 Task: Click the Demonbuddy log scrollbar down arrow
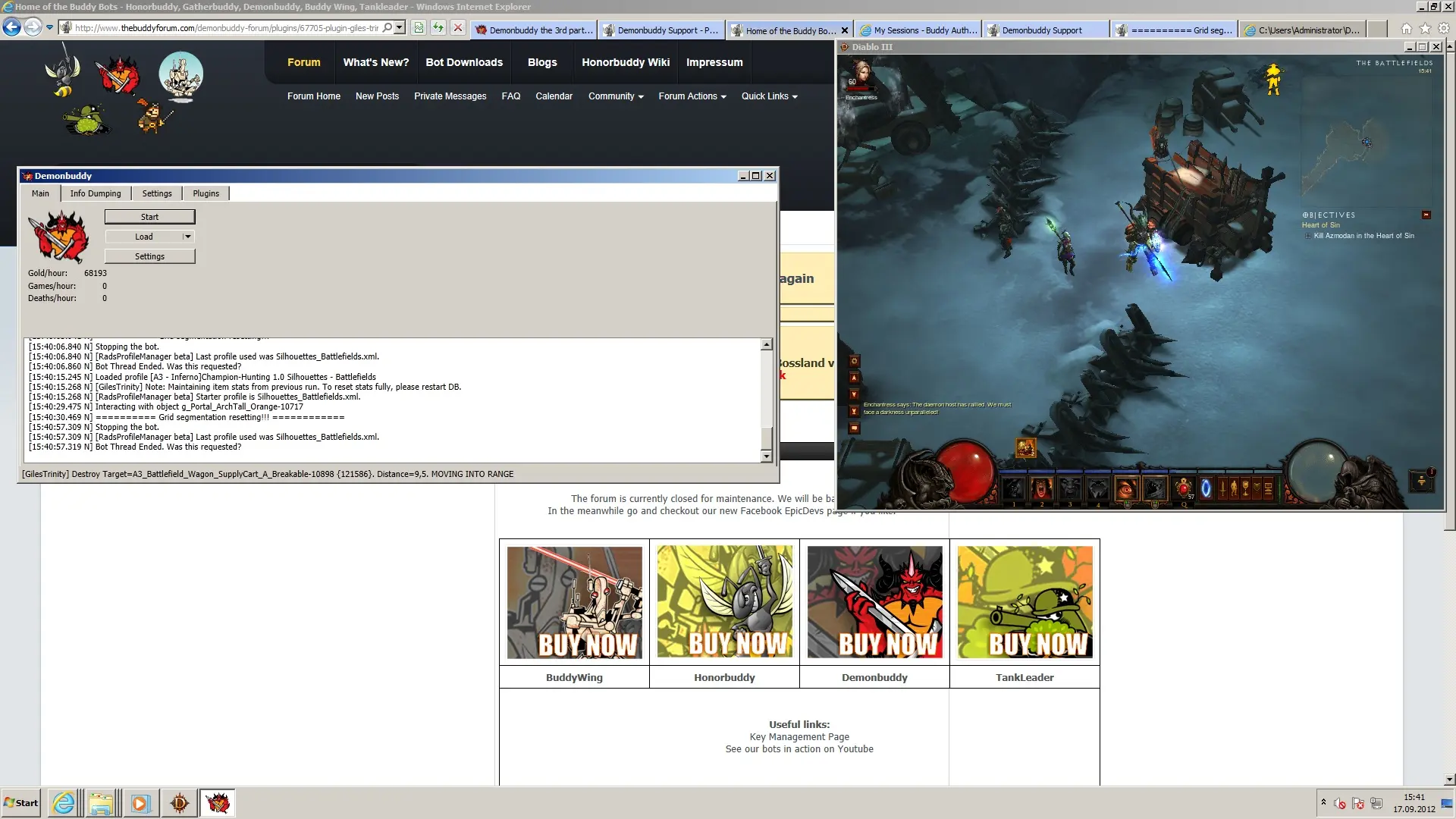tap(767, 456)
